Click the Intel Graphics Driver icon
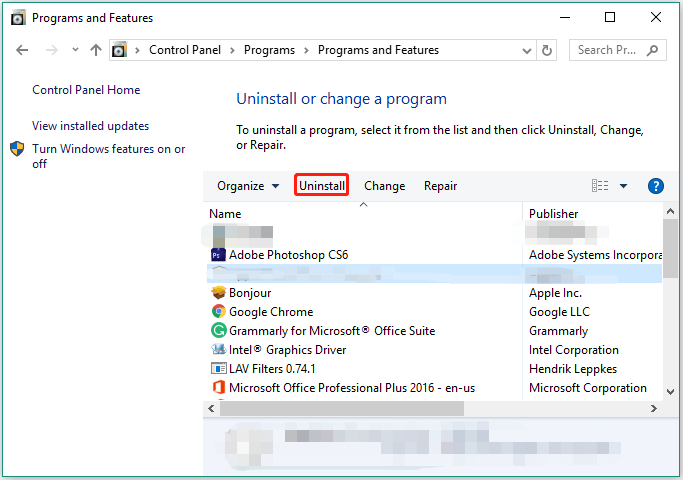683x480 pixels. click(x=218, y=349)
